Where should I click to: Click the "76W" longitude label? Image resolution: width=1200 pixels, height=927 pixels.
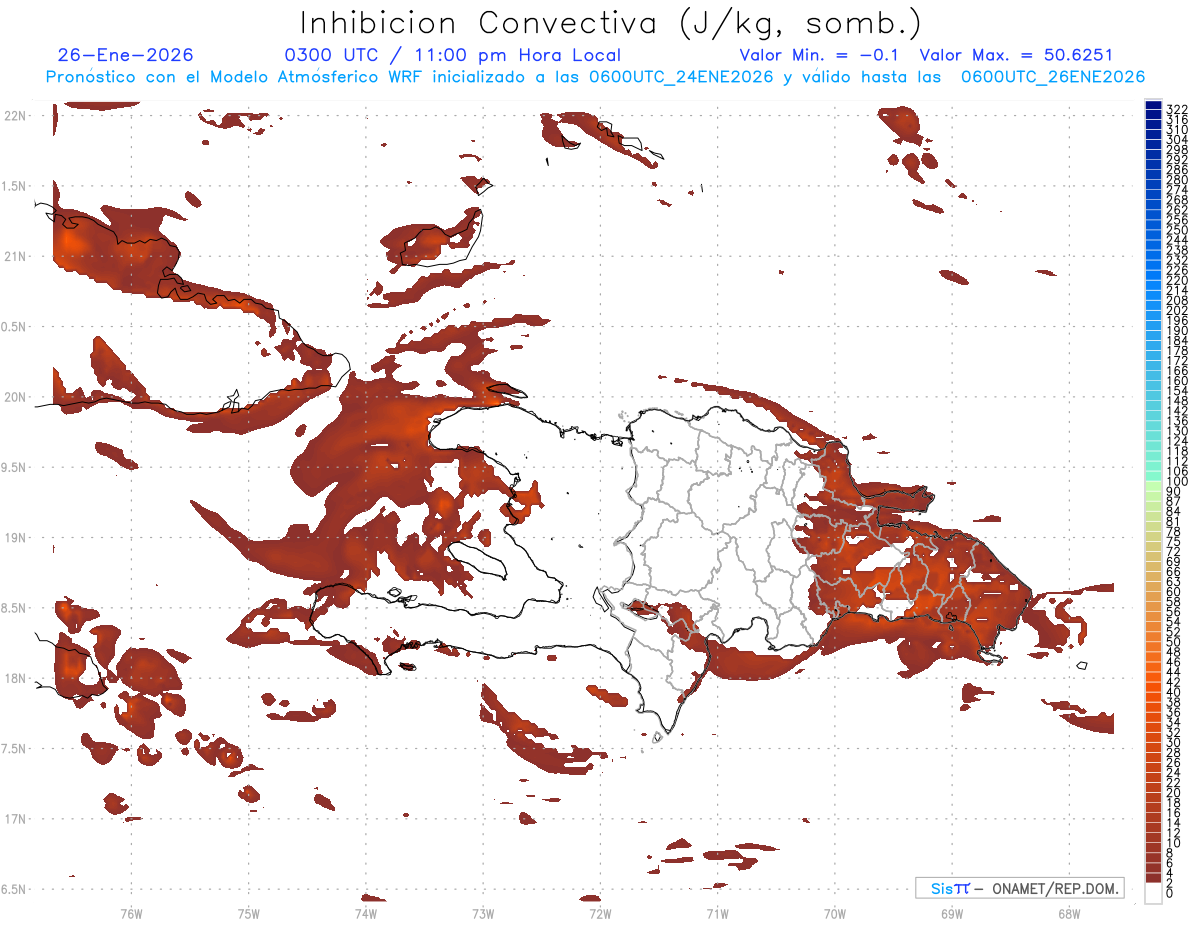pos(131,913)
